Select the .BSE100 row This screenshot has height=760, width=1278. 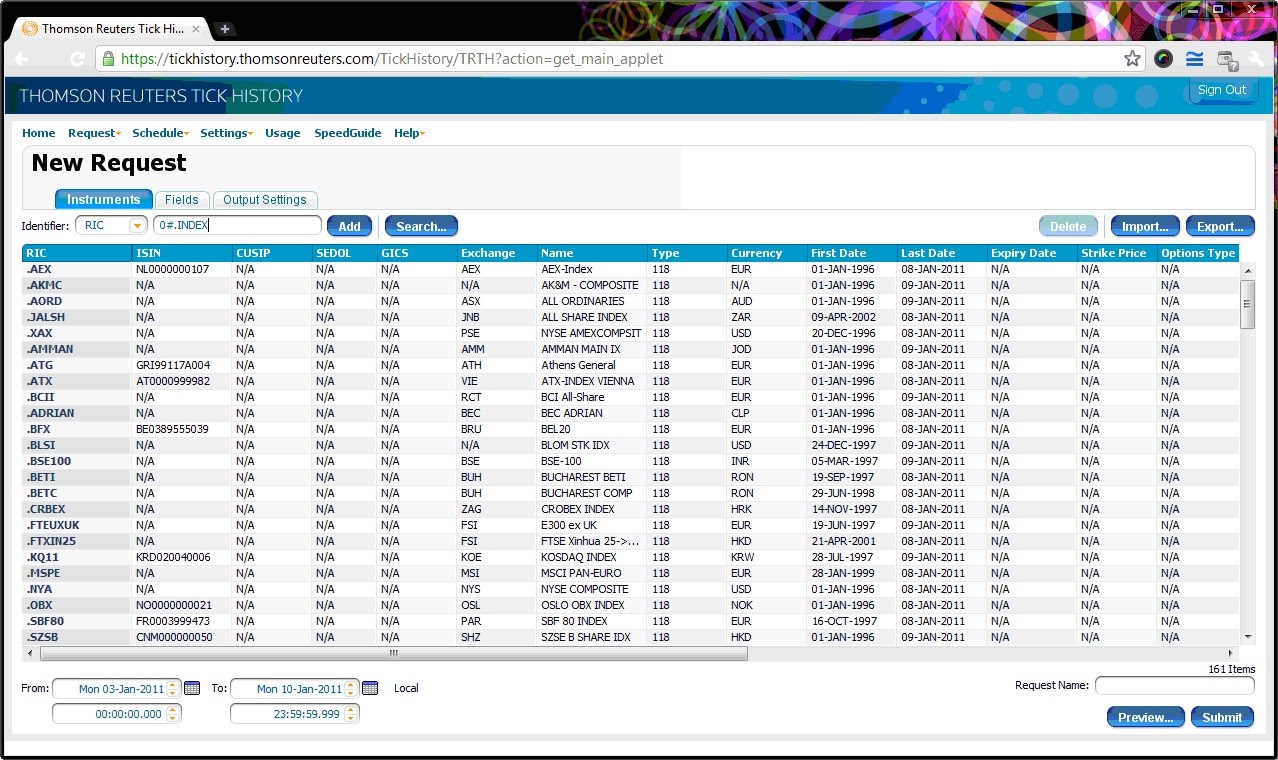[x=631, y=461]
